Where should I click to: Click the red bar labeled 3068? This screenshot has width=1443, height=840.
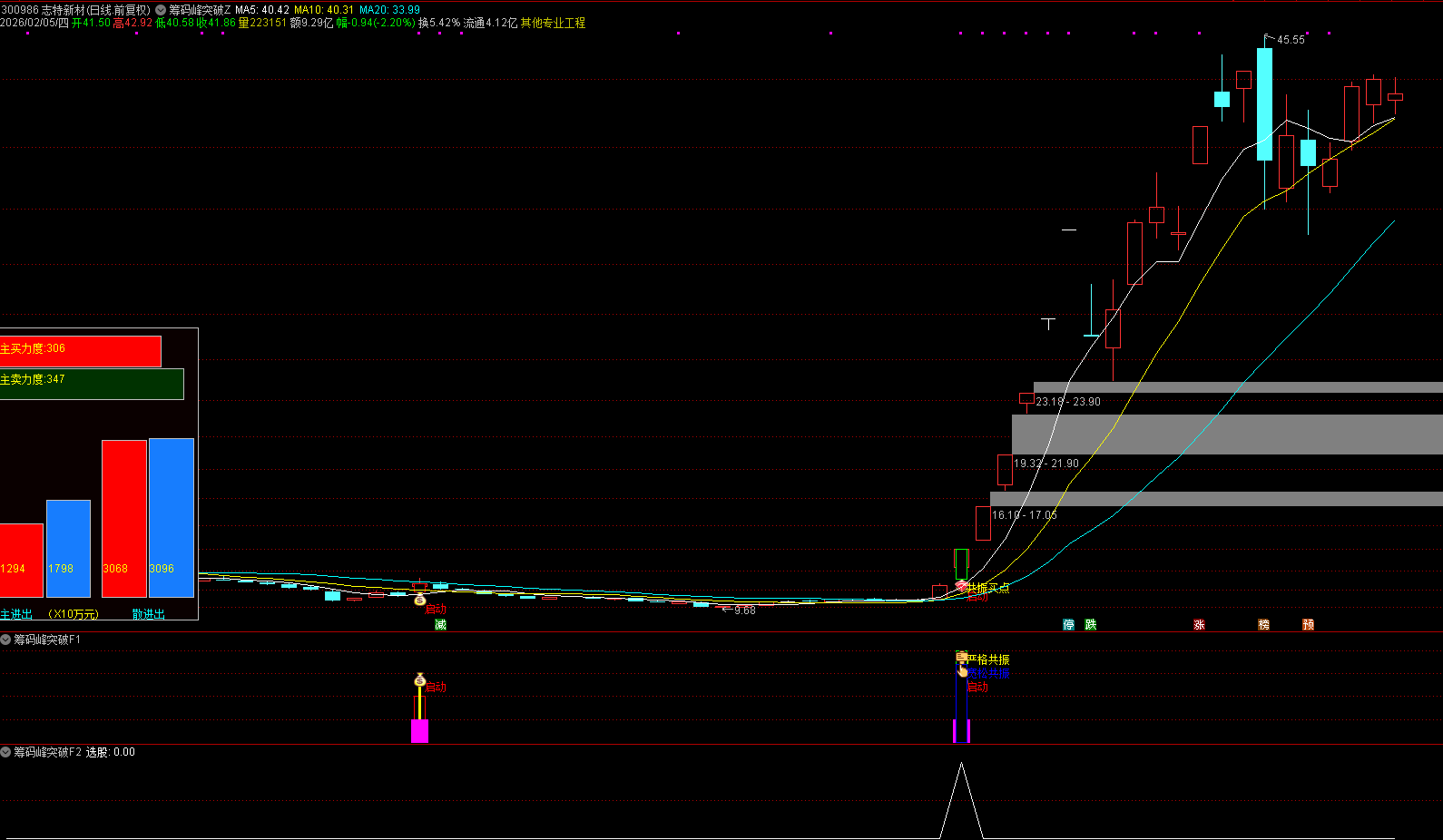coord(124,519)
